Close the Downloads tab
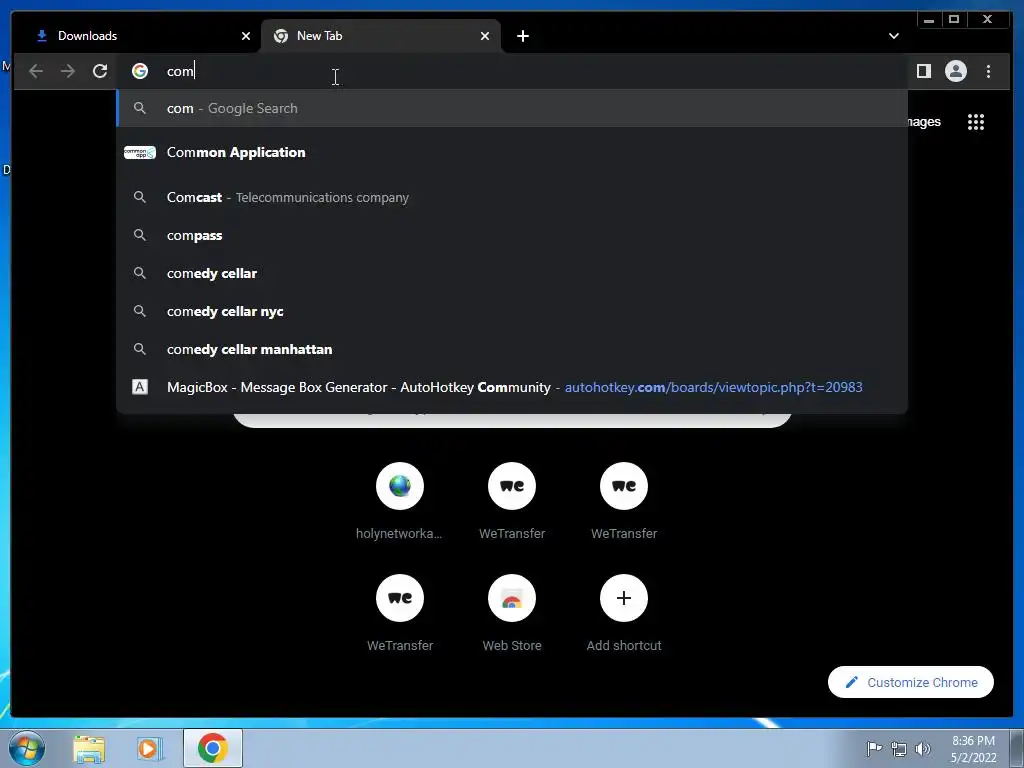The image size is (1024, 768). tap(246, 36)
